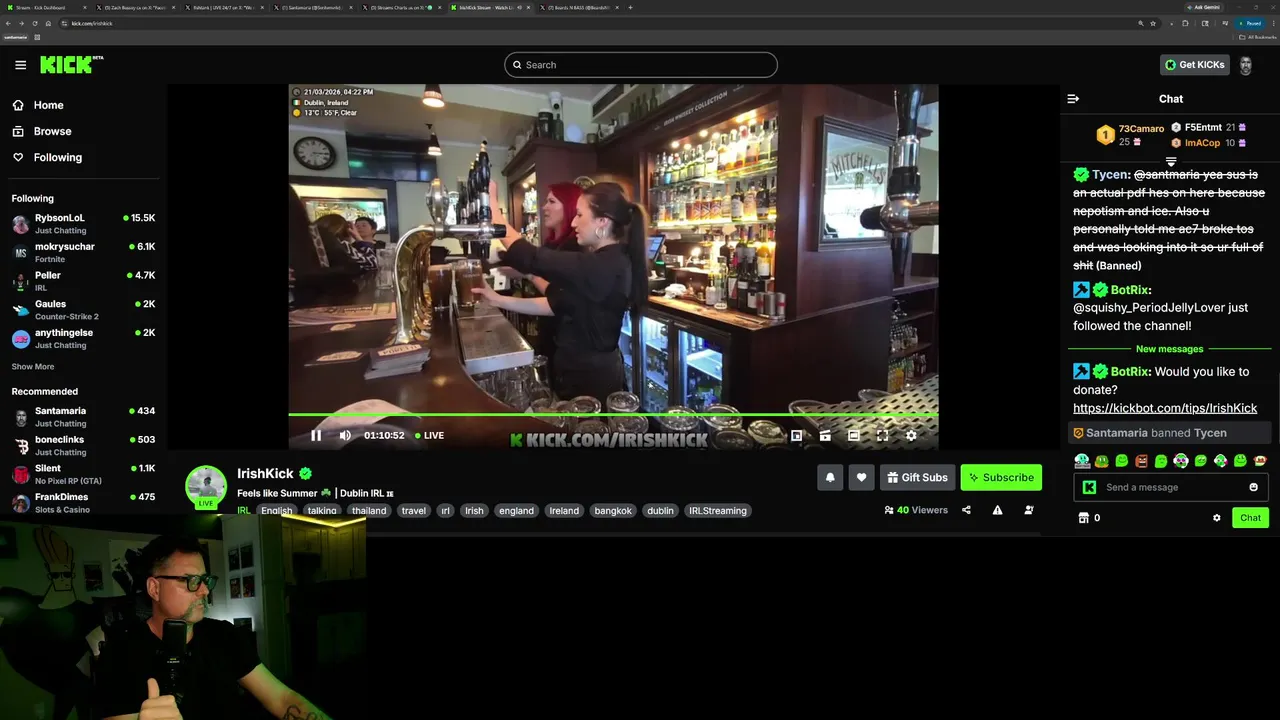This screenshot has width=1280, height=720.
Task: Select the English tag
Action: point(277,511)
